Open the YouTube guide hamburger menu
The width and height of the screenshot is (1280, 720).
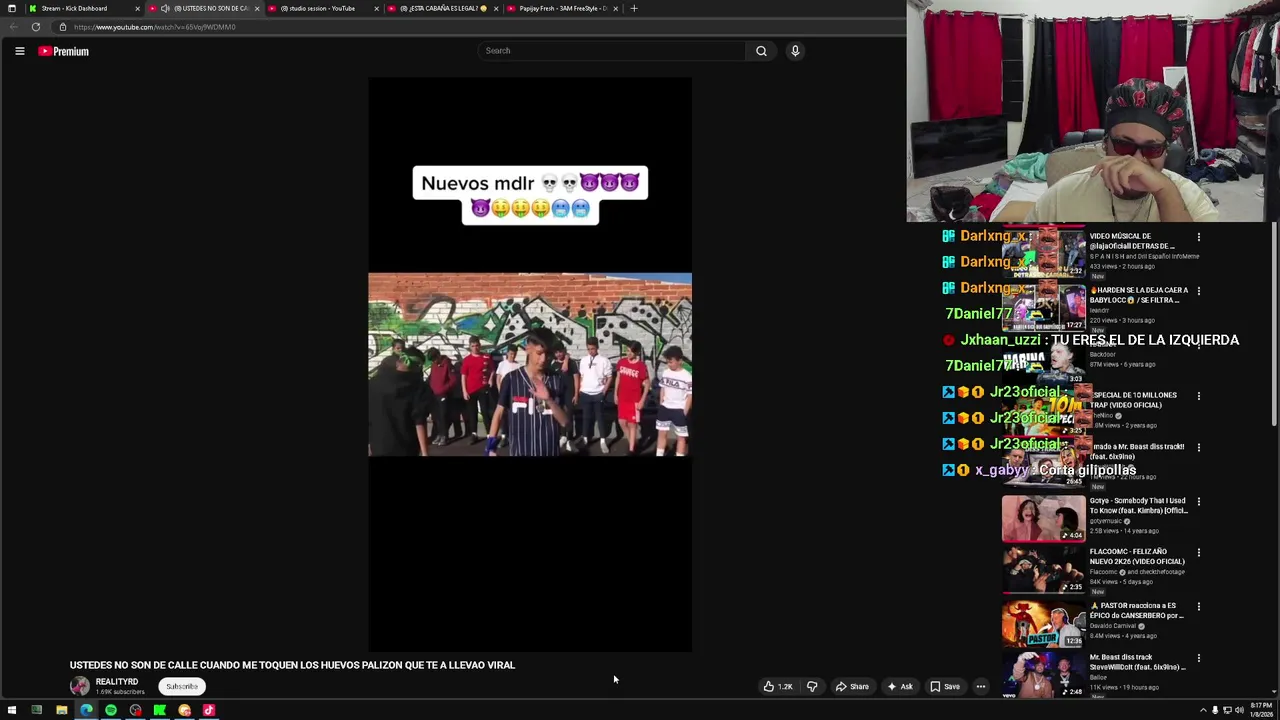[19, 51]
